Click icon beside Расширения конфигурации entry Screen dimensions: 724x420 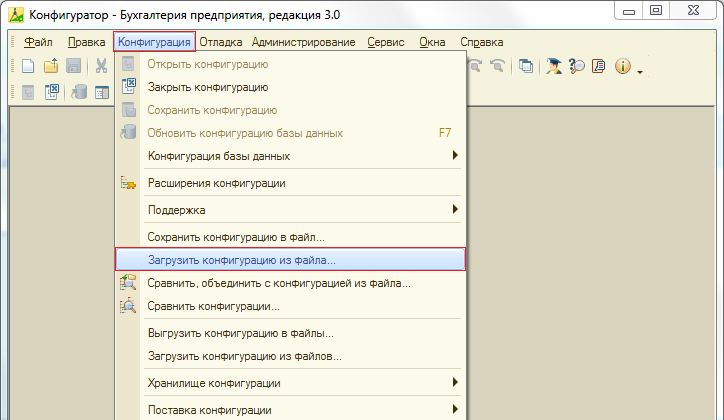128,183
